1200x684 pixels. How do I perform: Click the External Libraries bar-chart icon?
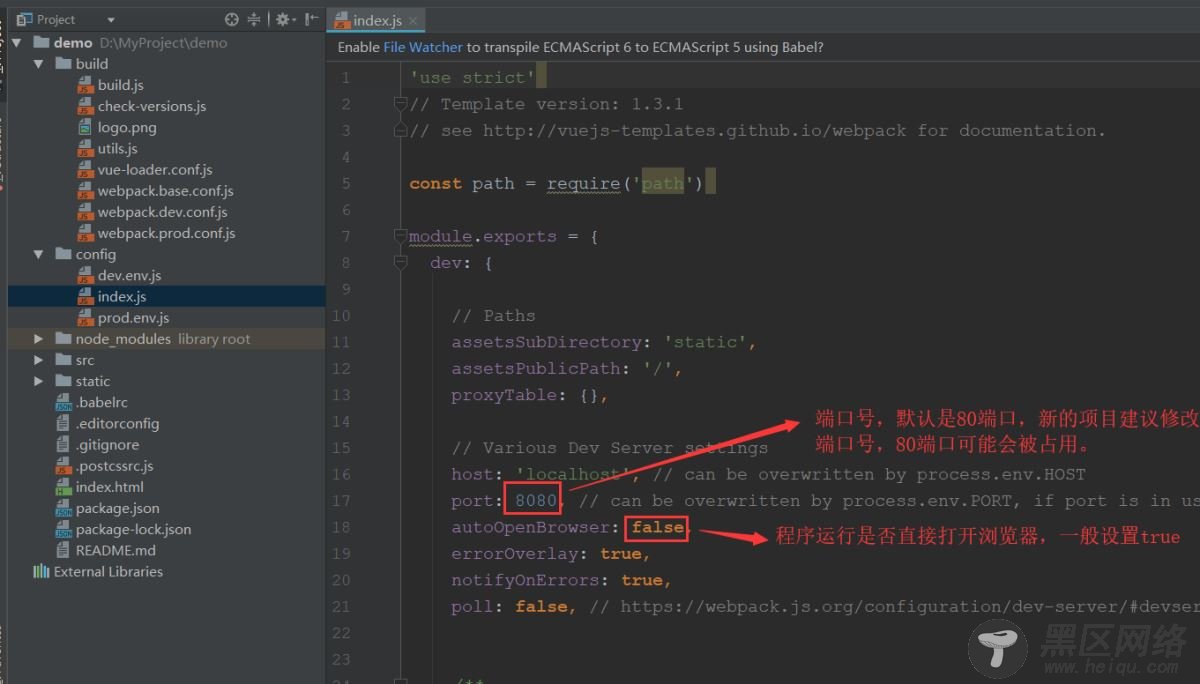(41, 572)
